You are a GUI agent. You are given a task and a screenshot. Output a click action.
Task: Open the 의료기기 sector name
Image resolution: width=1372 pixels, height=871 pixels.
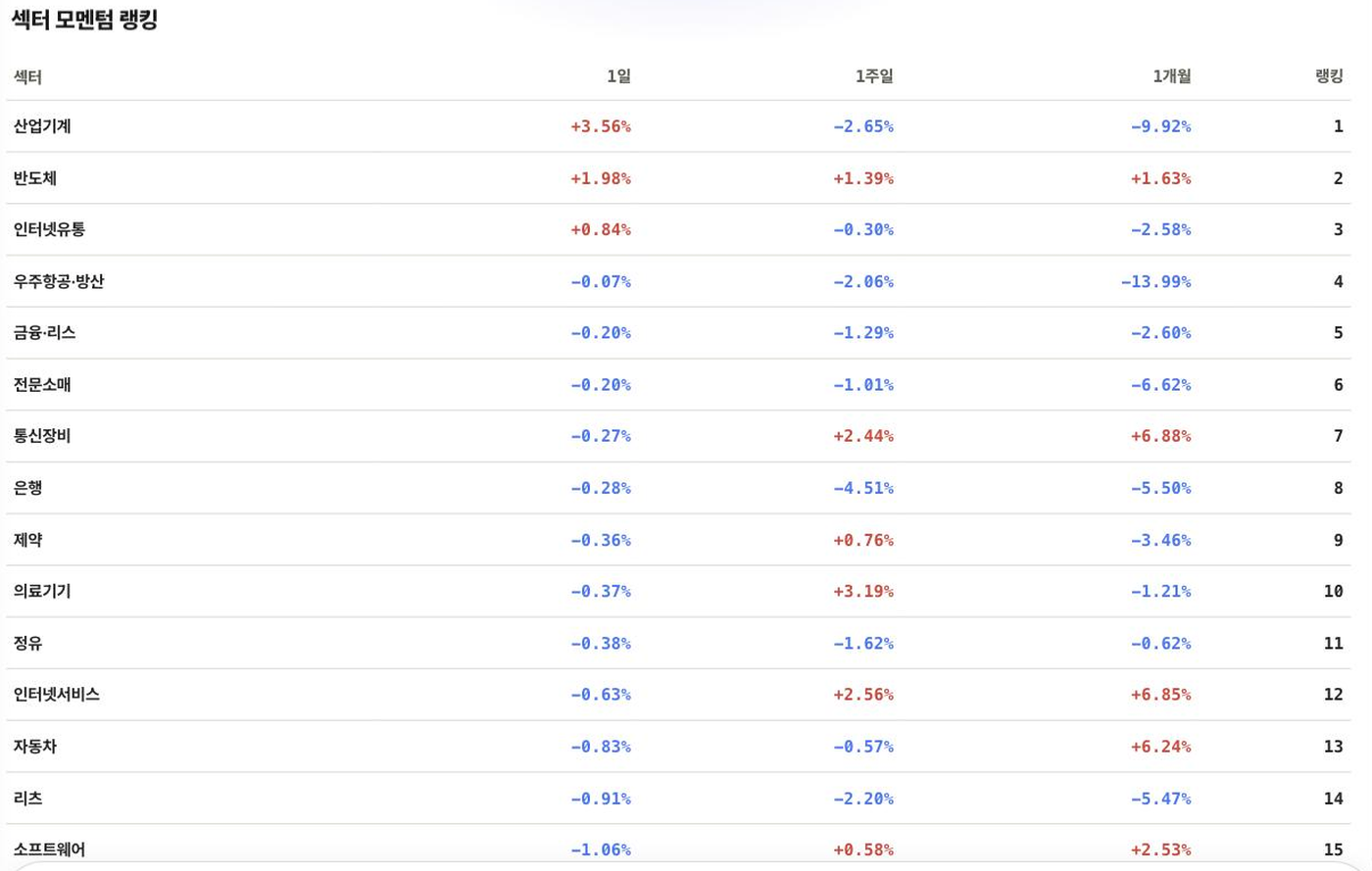(42, 591)
